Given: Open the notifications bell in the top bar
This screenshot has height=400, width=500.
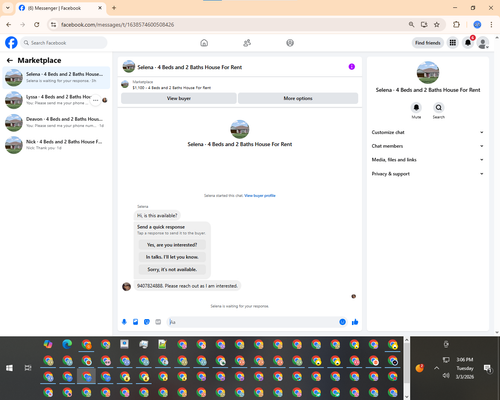Looking at the screenshot, I should [468, 43].
